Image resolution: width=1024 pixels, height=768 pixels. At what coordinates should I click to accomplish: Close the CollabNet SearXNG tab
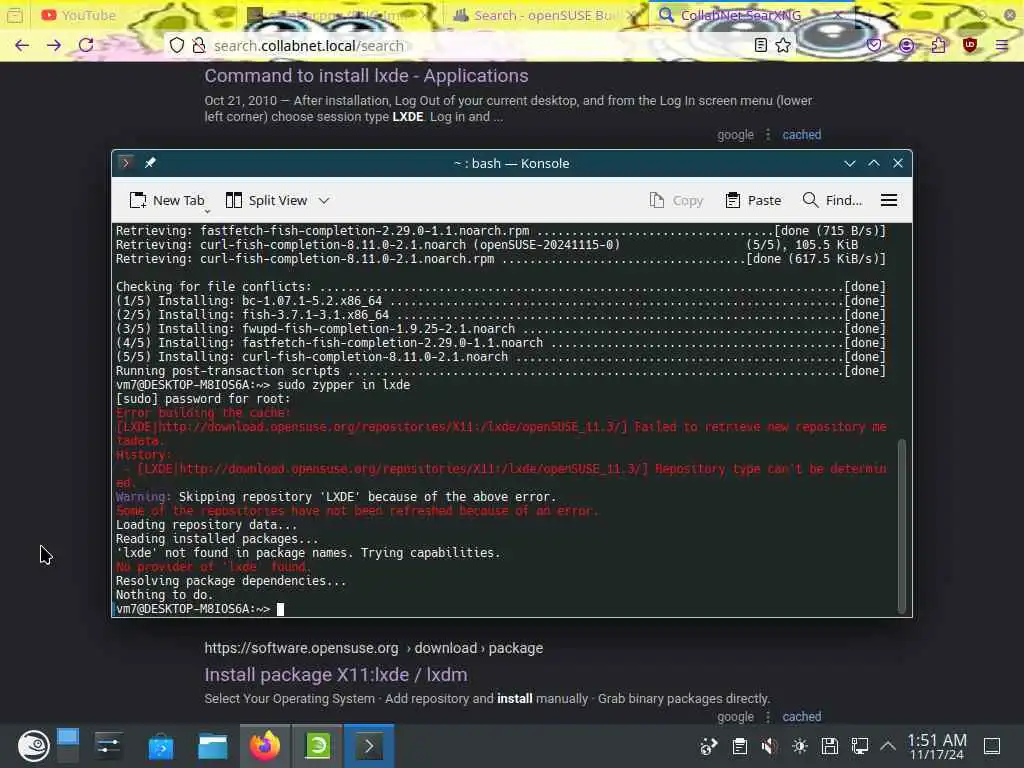pos(838,15)
